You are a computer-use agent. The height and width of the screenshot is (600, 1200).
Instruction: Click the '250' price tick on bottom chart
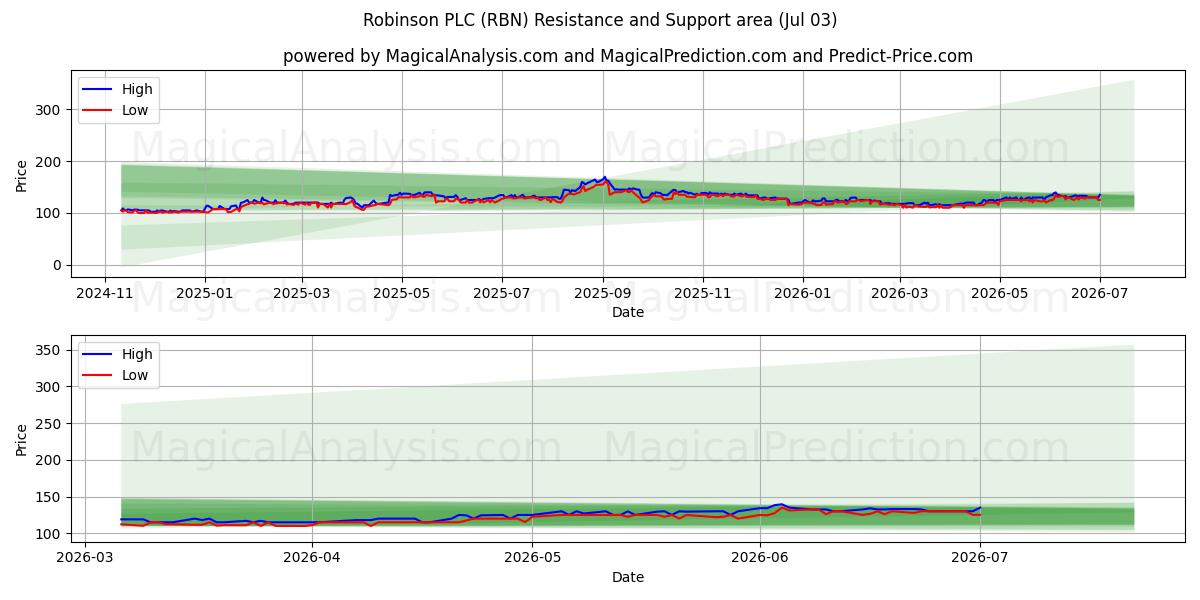click(48, 424)
